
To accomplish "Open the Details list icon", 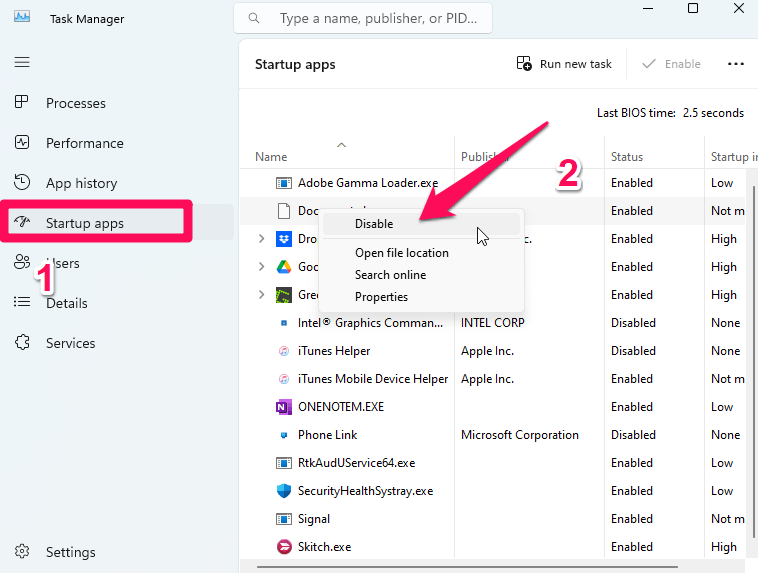I will (x=22, y=303).
